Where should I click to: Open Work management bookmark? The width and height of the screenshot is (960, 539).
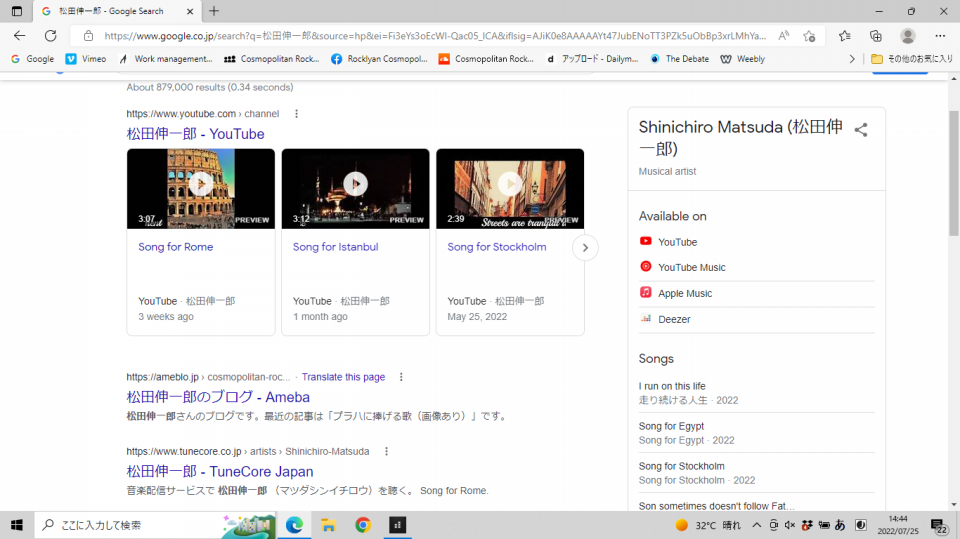165,59
